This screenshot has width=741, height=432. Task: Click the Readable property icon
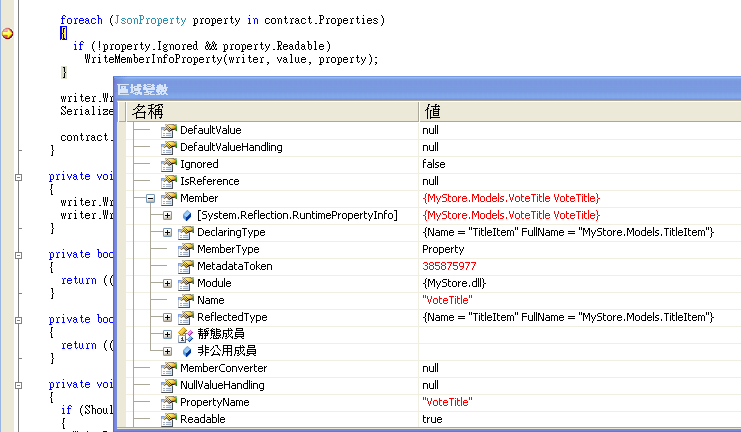[169, 420]
